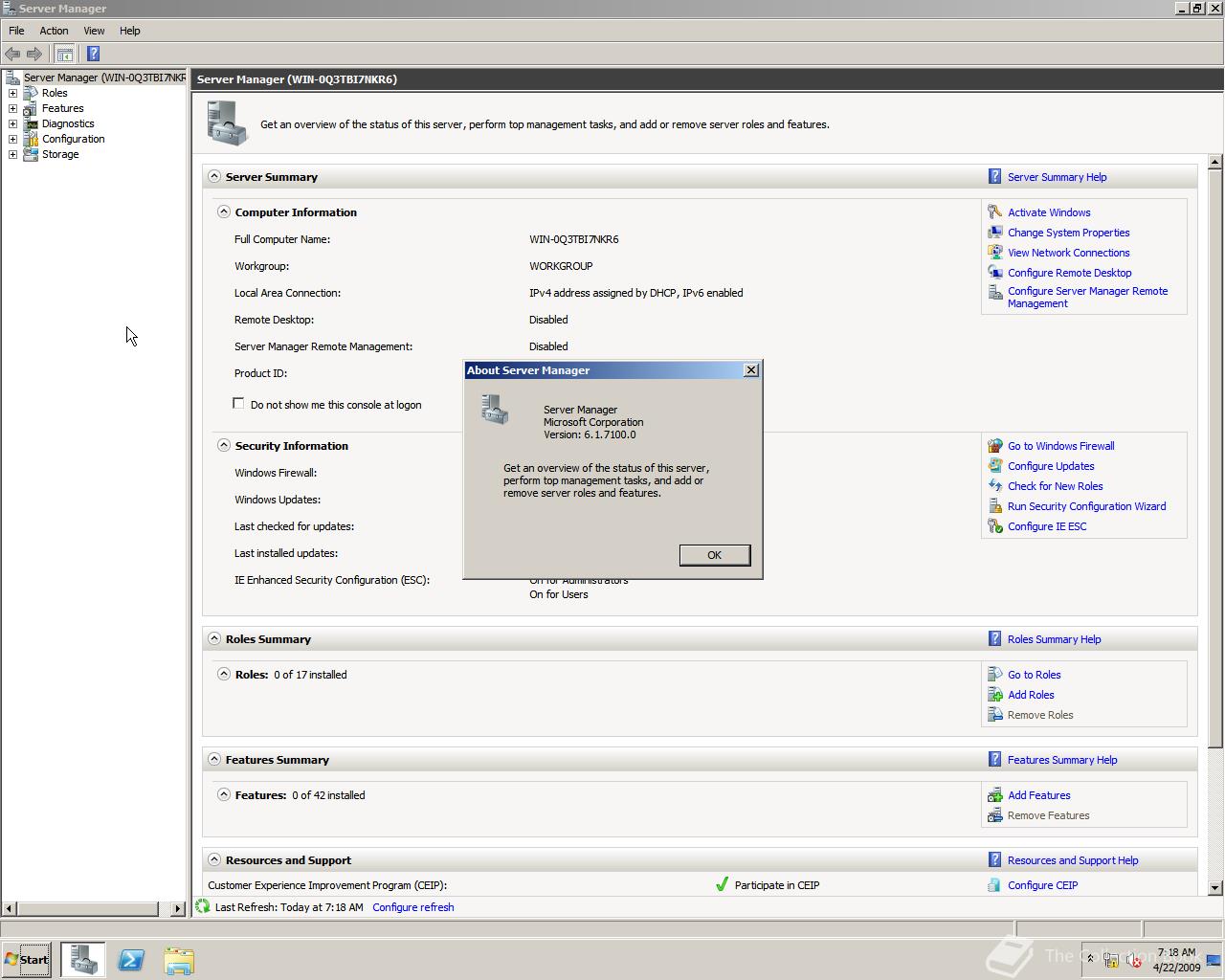The height and width of the screenshot is (980, 1225).
Task: Click the Go to Roles link
Action: (1034, 675)
